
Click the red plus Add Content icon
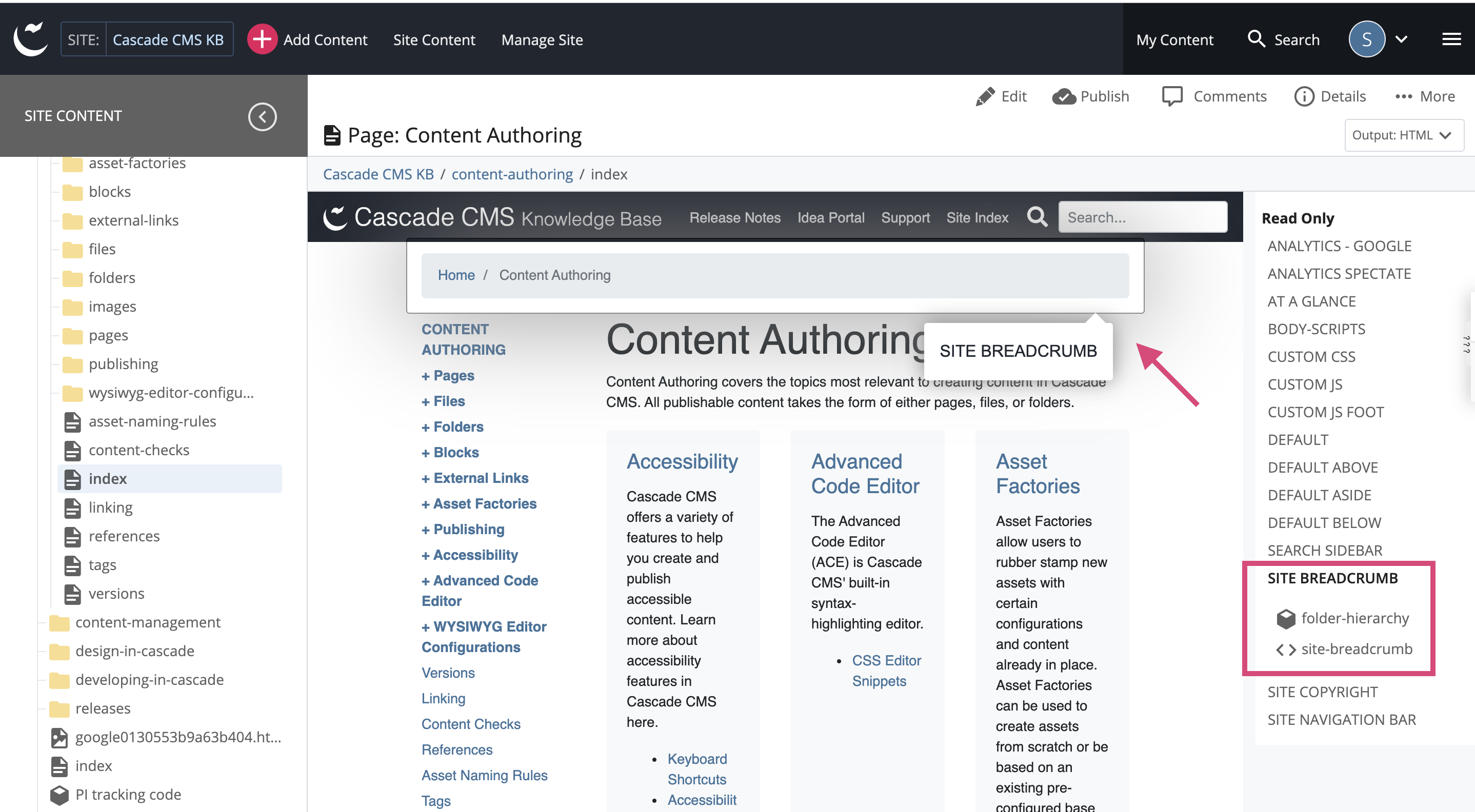click(x=262, y=39)
